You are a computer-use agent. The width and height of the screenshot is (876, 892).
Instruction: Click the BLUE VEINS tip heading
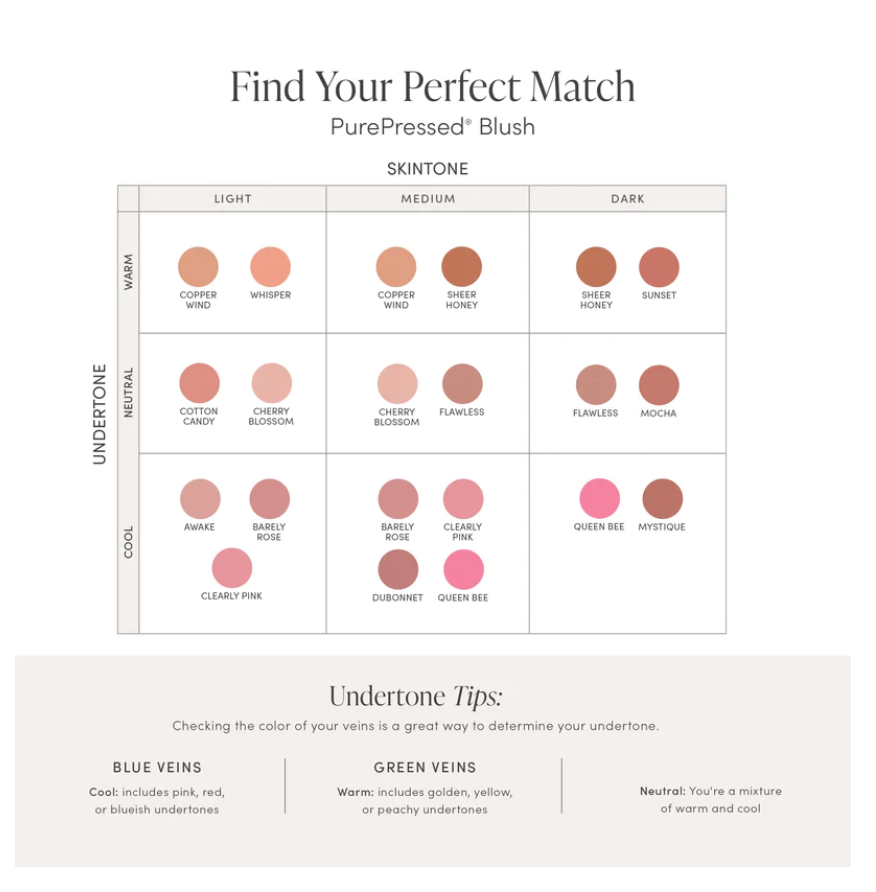tap(157, 768)
